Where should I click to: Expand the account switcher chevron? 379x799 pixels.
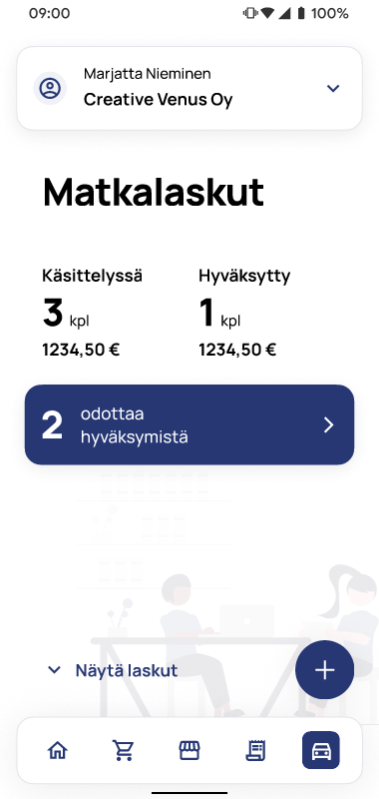[333, 88]
